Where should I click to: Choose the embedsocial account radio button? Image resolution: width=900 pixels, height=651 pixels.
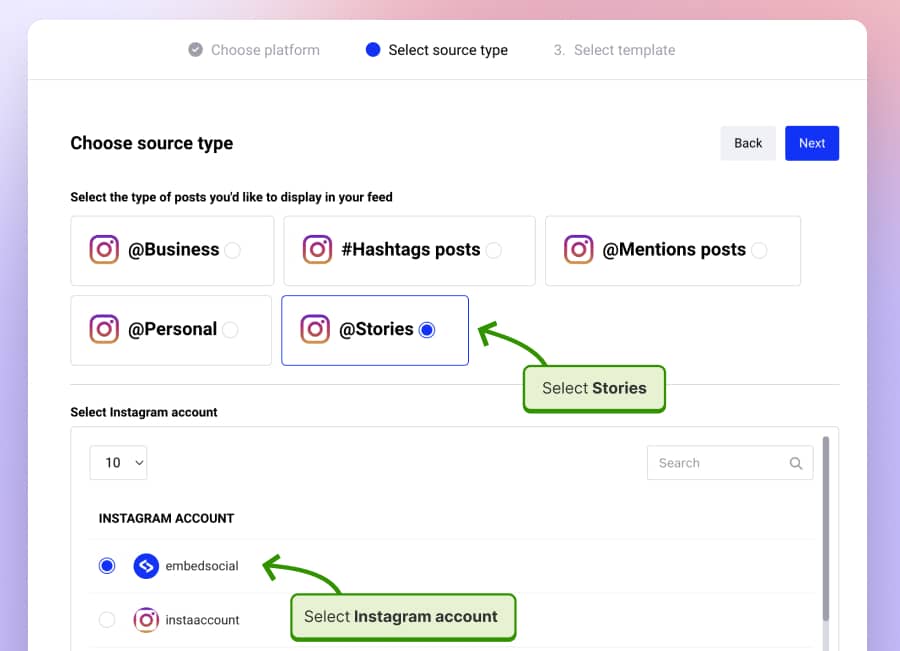107,566
